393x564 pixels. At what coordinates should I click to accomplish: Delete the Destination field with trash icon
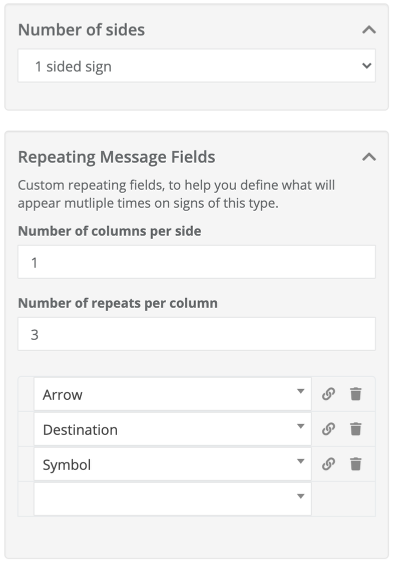356,429
